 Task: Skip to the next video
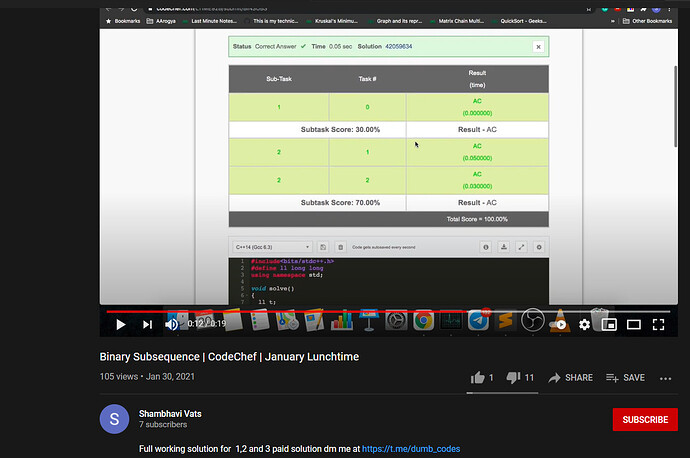147,325
